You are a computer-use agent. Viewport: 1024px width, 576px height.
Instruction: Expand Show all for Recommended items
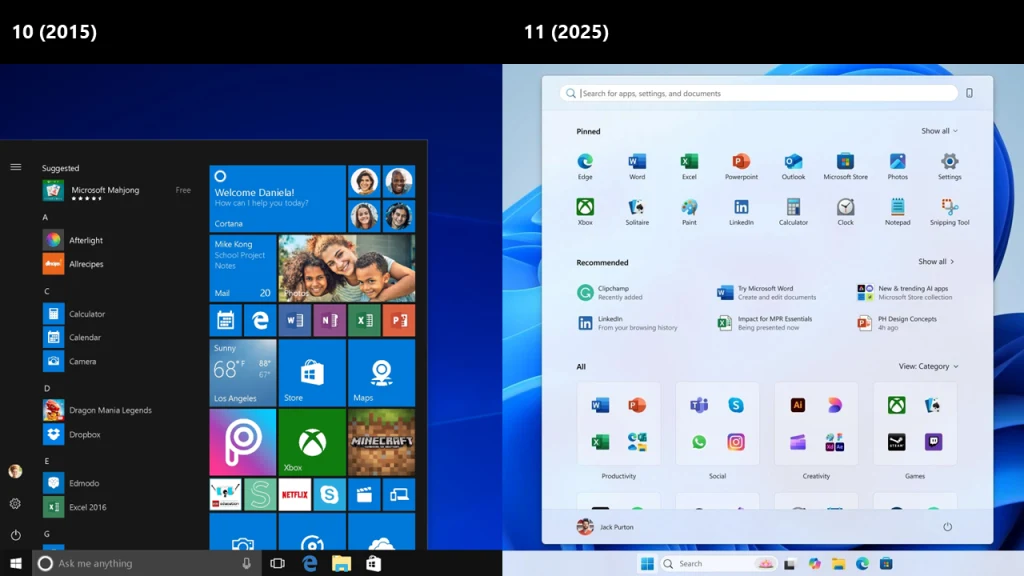[x=936, y=262]
